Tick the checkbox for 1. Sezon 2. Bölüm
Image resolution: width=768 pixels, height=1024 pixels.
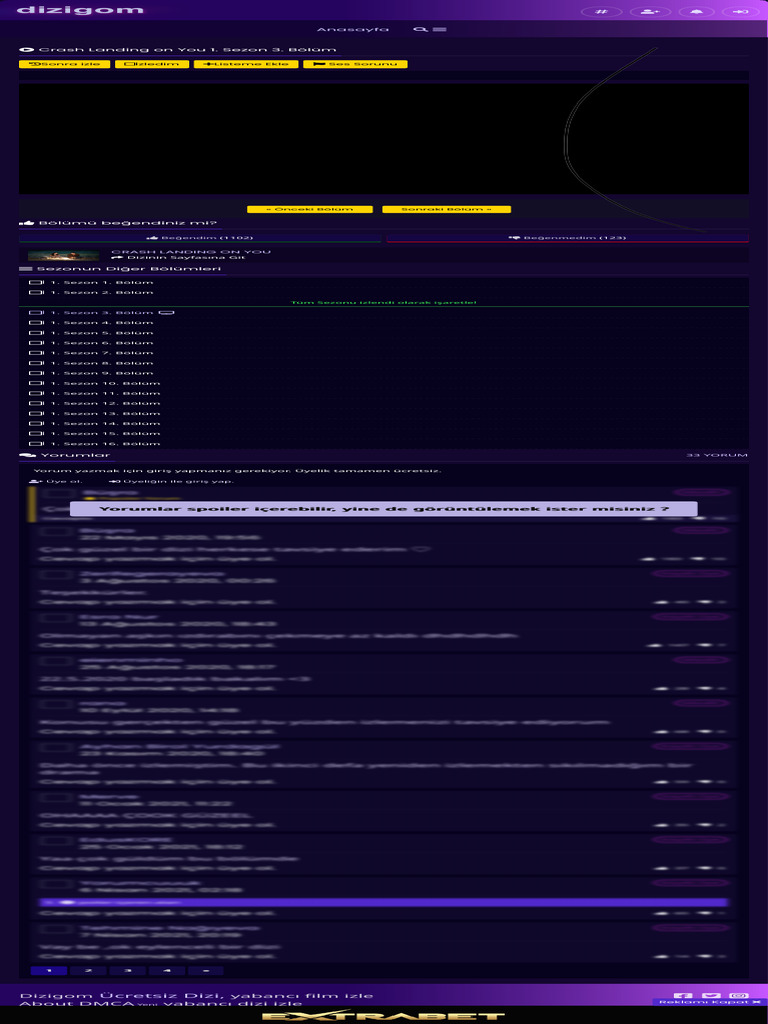(36, 293)
